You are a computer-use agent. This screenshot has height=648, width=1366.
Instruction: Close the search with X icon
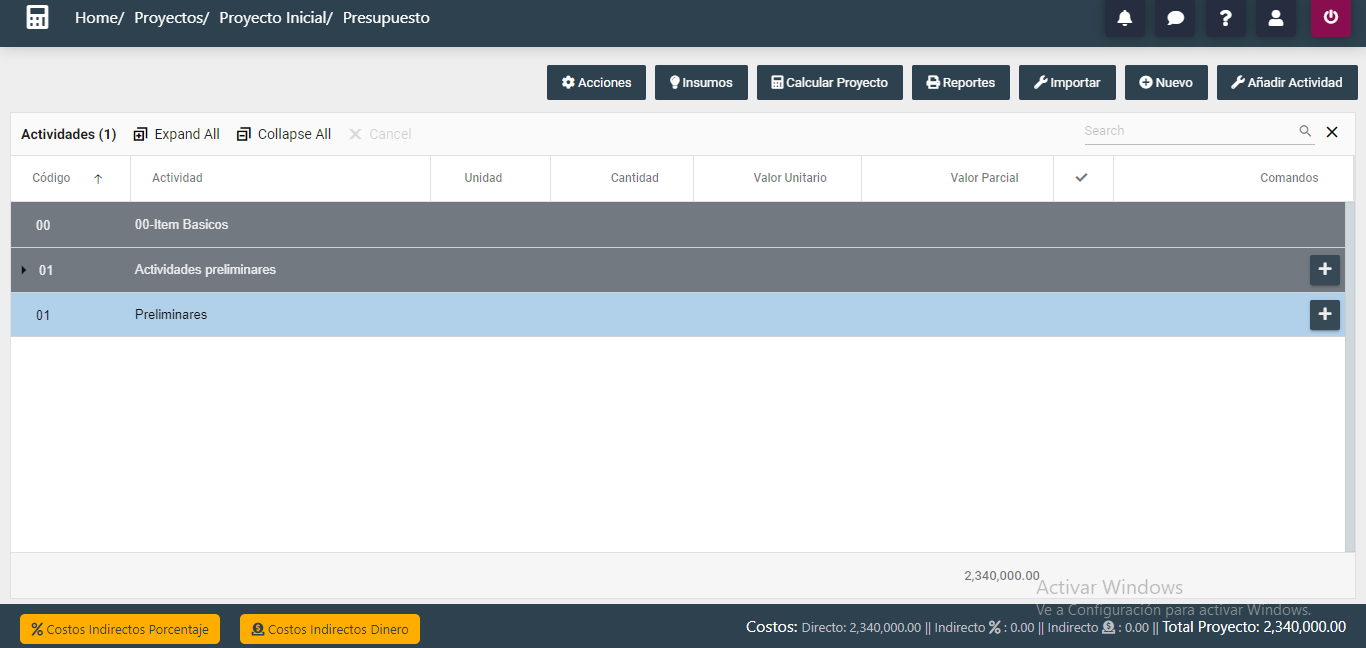(1332, 132)
